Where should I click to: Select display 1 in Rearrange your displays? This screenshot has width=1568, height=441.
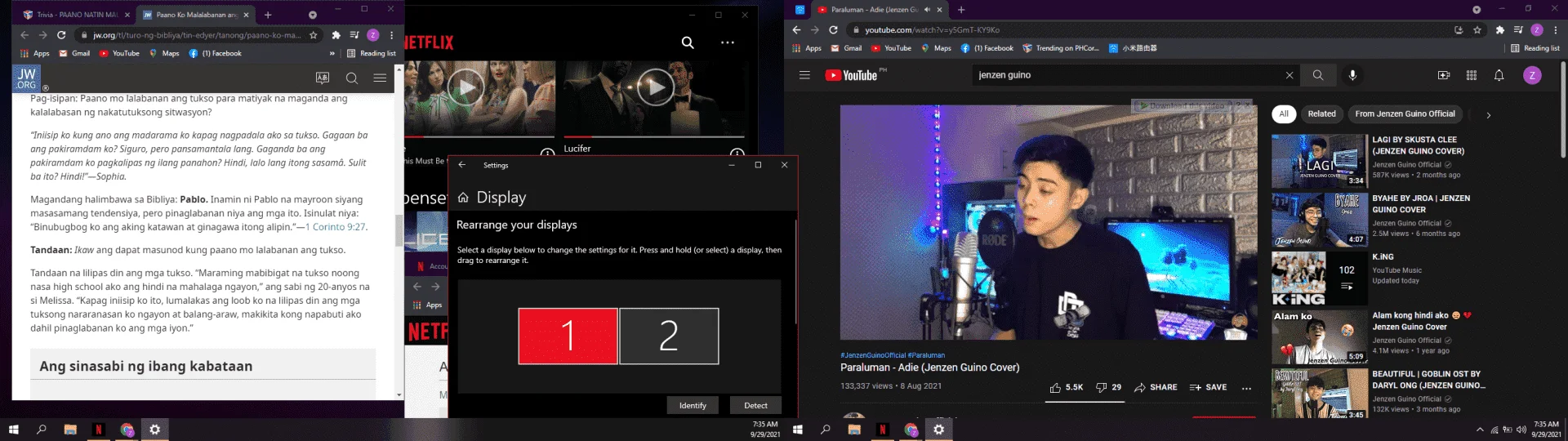click(x=568, y=336)
